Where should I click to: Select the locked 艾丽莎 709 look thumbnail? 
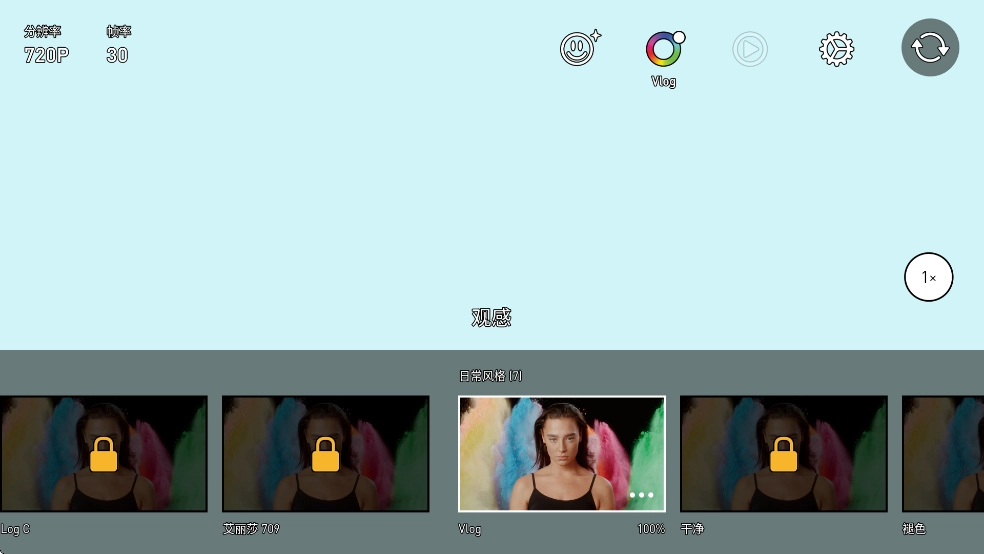coord(325,453)
